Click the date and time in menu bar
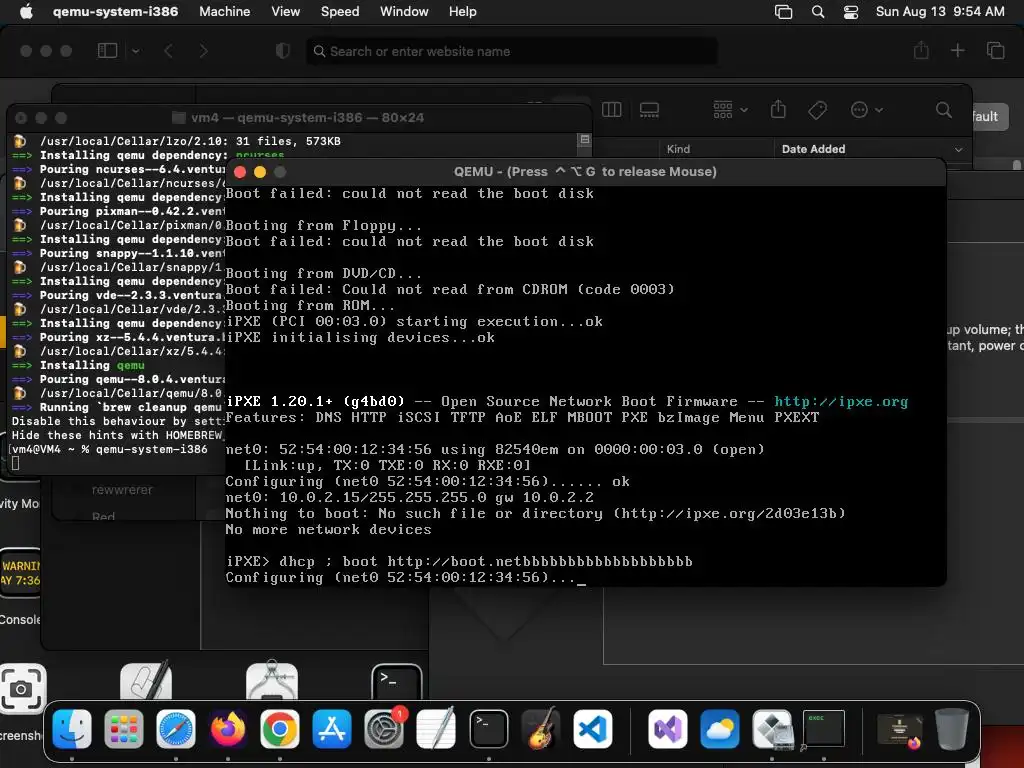Image resolution: width=1024 pixels, height=768 pixels. point(940,12)
